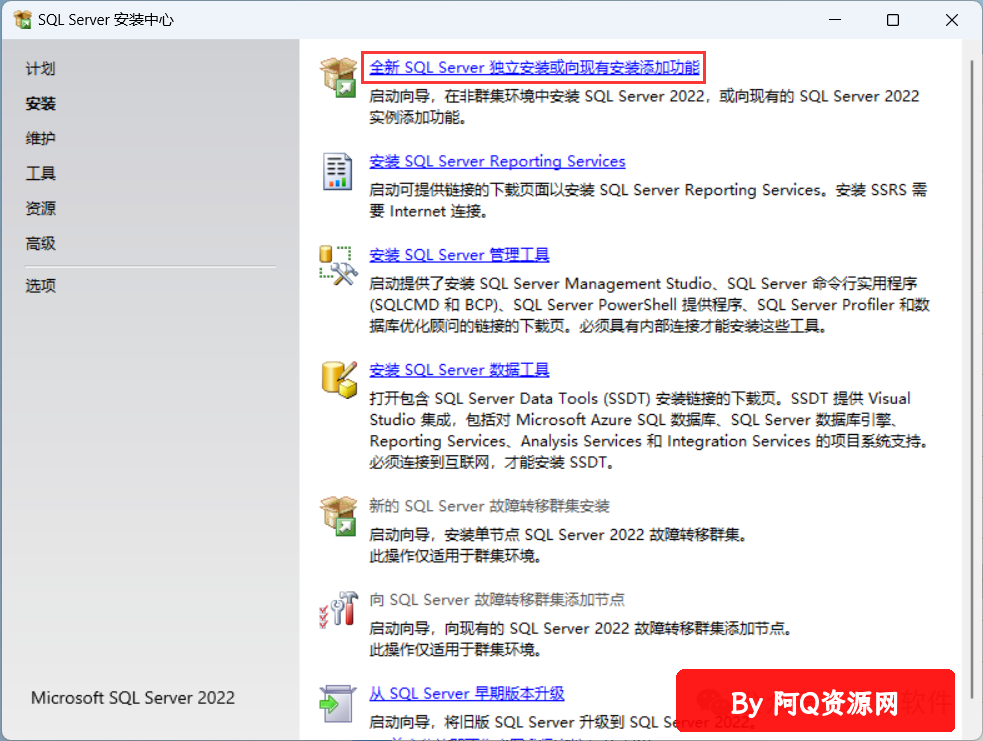Screen dimensions: 983x741
Task: Switch to the 高级 page
Action: click(40, 243)
